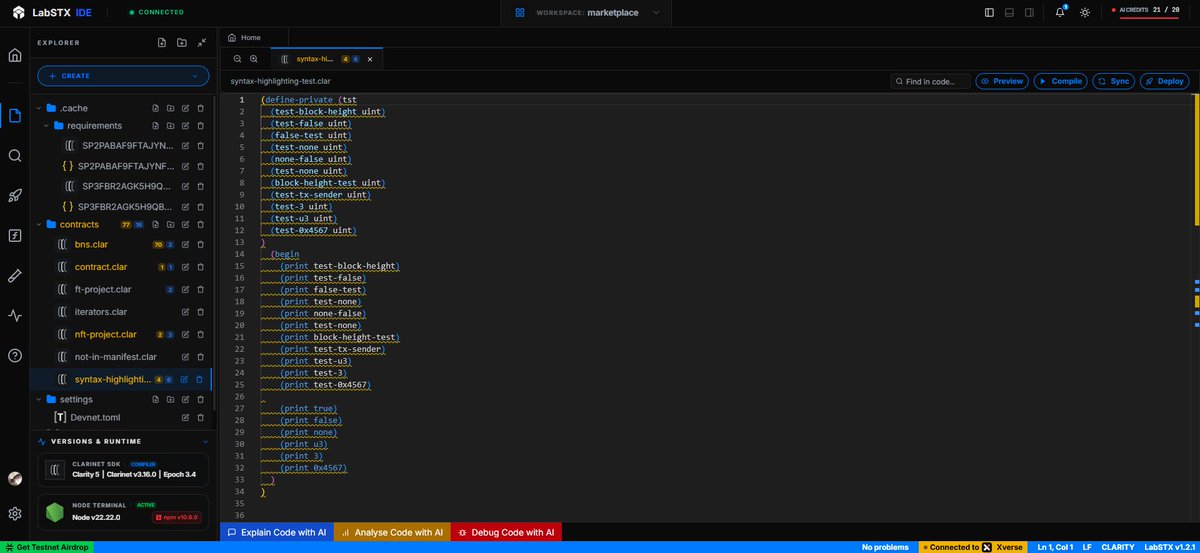
Task: Open the Home icon in left sidebar
Action: coord(15,55)
